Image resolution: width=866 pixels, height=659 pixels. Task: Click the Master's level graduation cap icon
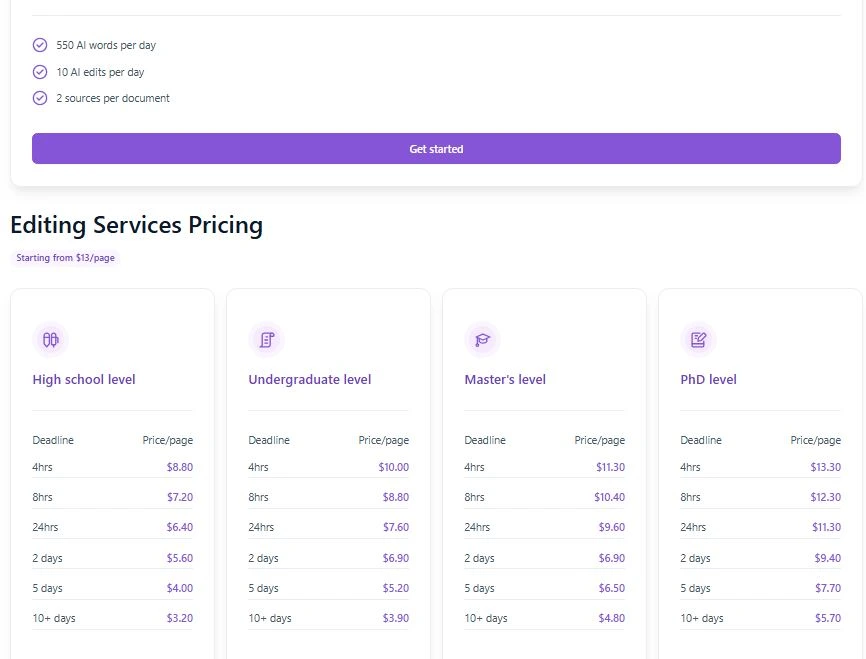point(482,340)
